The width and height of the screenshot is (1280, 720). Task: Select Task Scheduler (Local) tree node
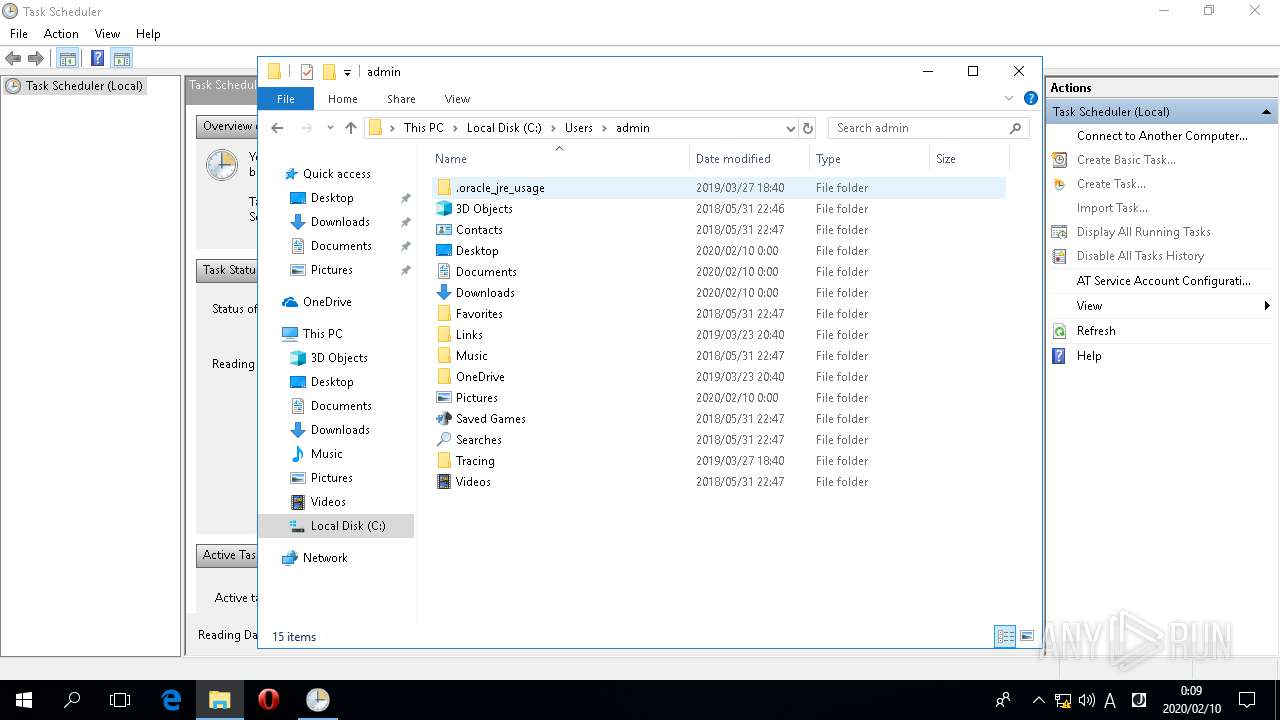(x=84, y=86)
